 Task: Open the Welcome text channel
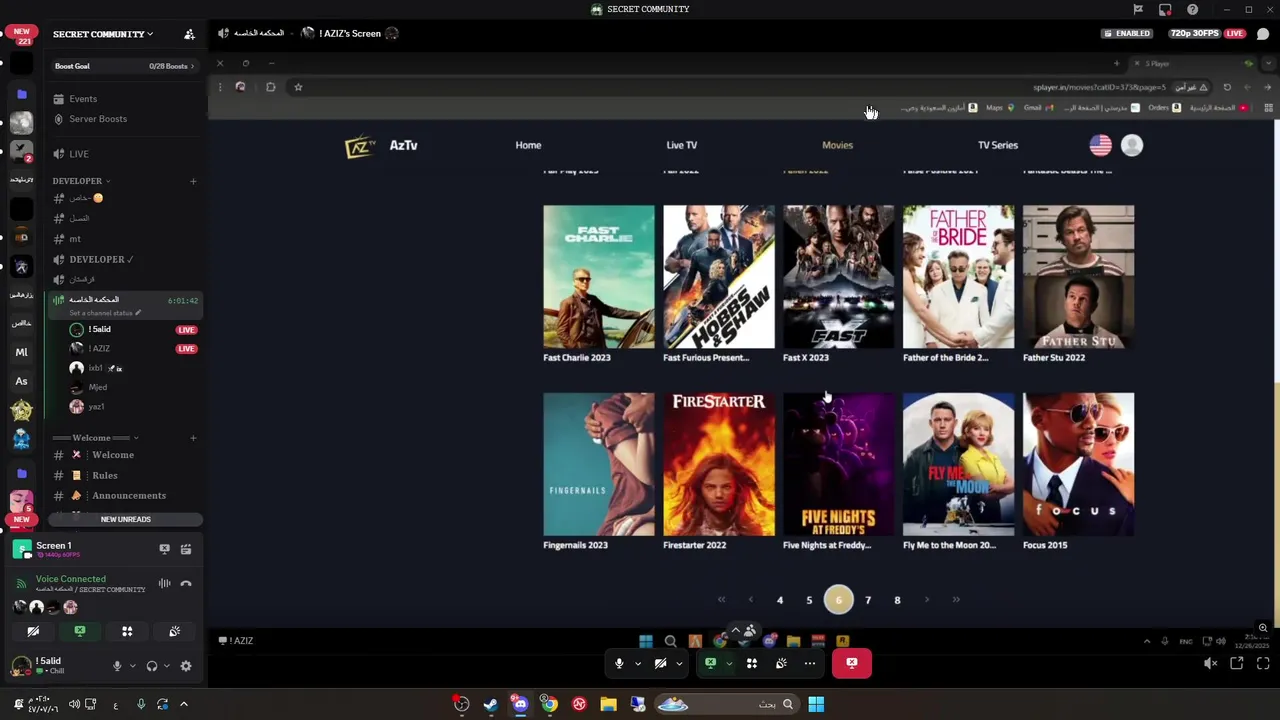pos(112,455)
